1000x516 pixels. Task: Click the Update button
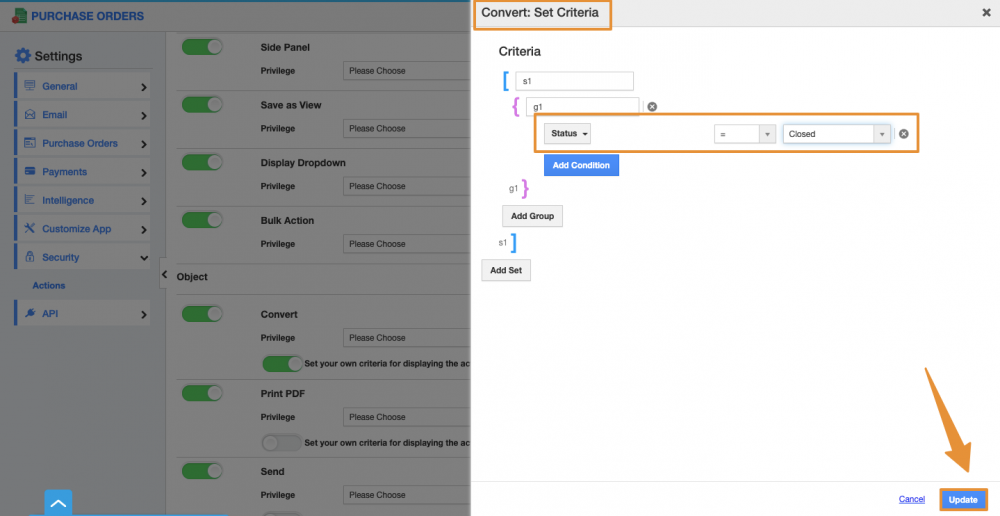click(963, 499)
